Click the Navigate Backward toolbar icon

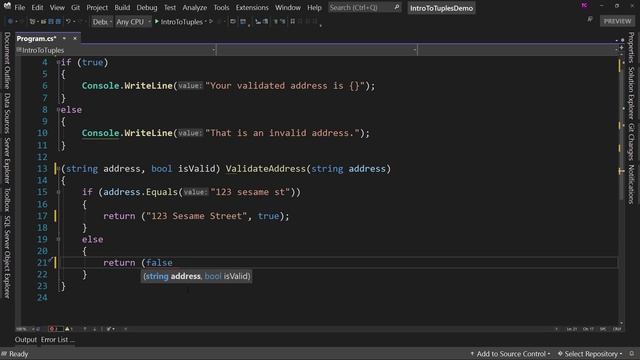[10, 21]
